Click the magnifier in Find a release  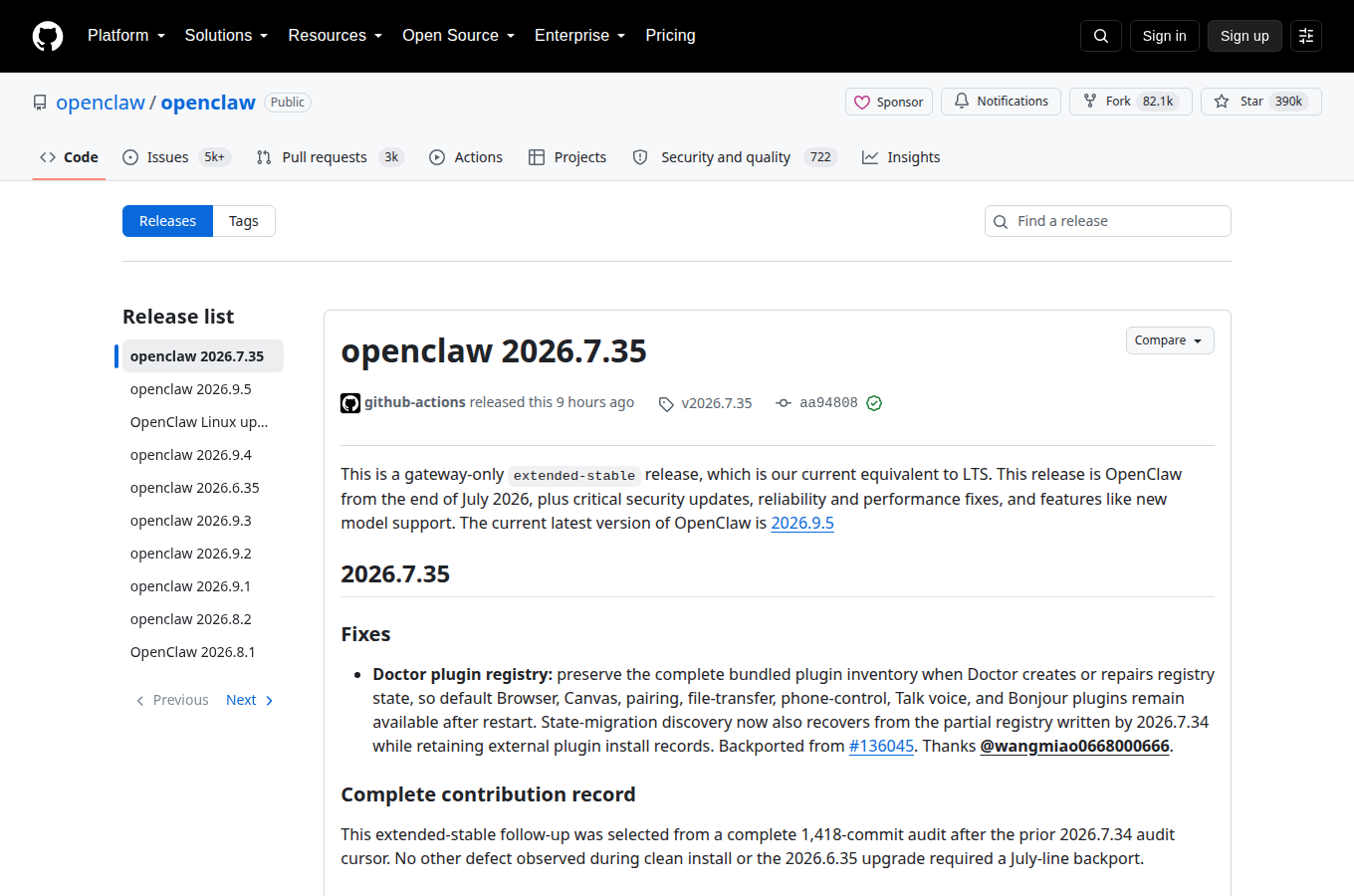pos(1001,222)
